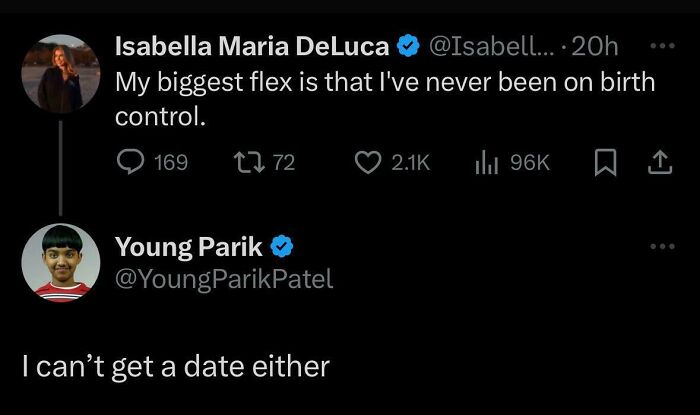Click the reply speech bubble icon

tap(130, 162)
